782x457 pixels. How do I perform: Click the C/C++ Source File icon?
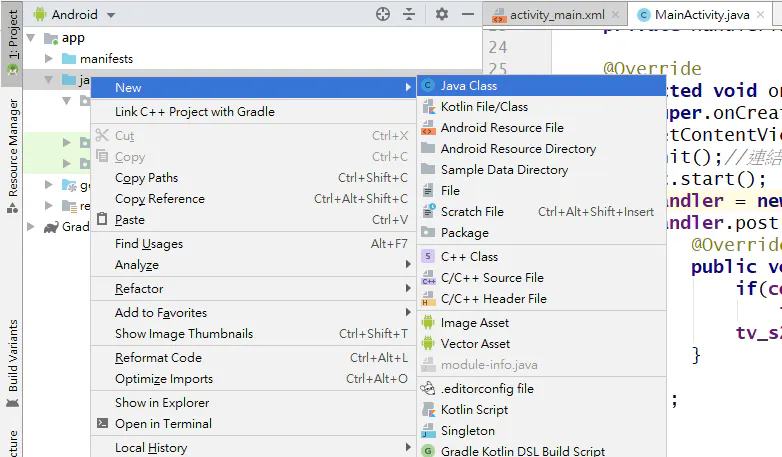(428, 277)
